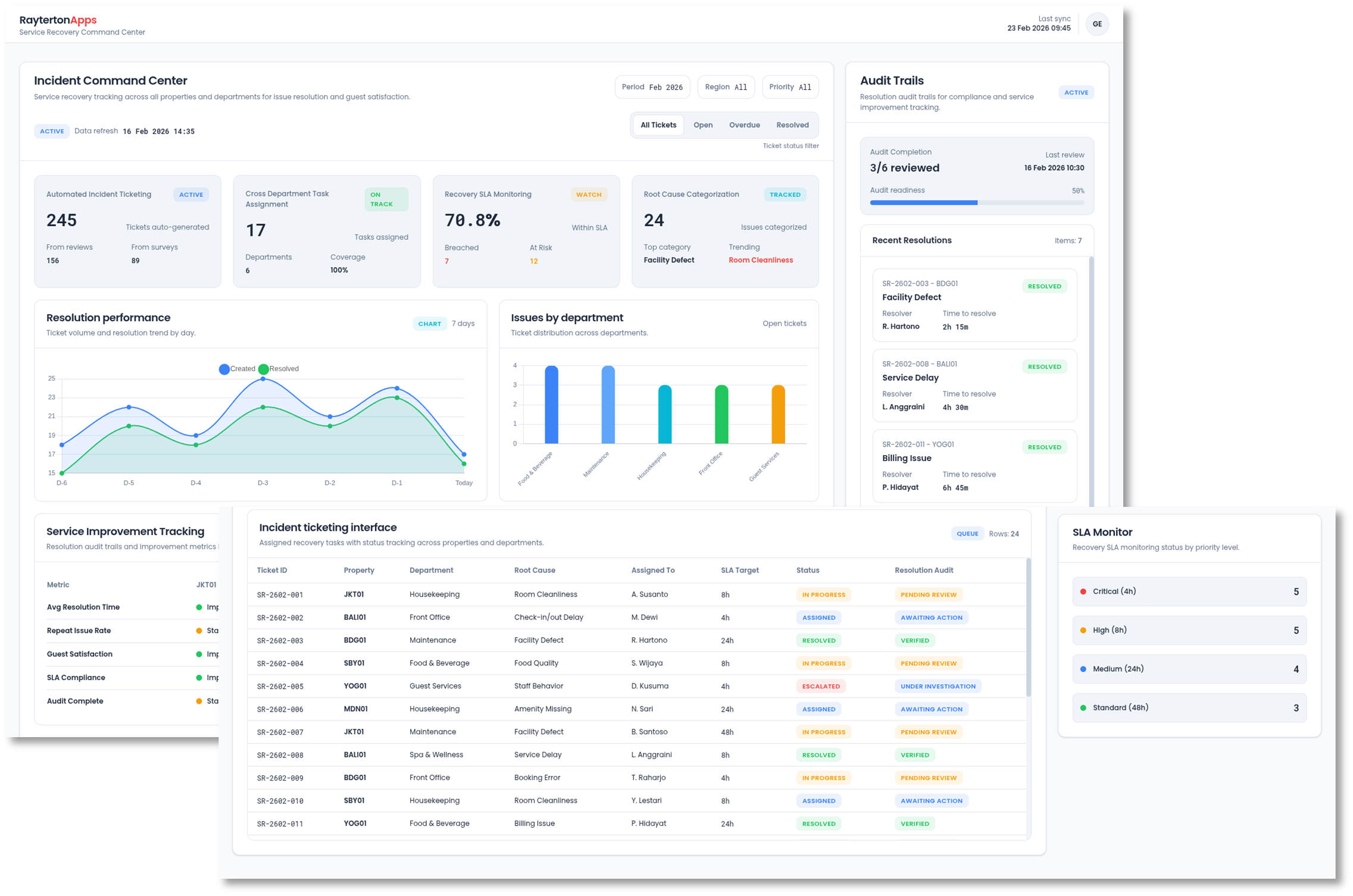Open ticket SR-2602-005 row
The width and height of the screenshot is (1353, 896).
pos(280,686)
